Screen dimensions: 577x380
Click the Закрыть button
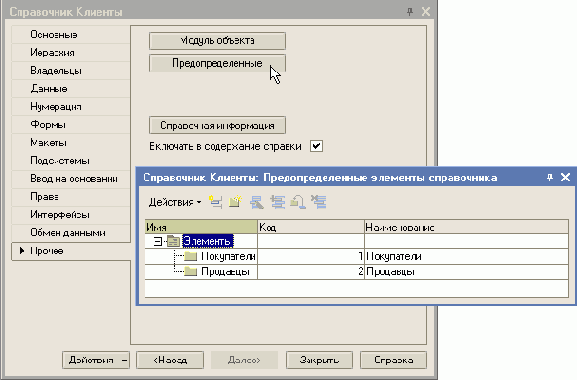coord(319,360)
